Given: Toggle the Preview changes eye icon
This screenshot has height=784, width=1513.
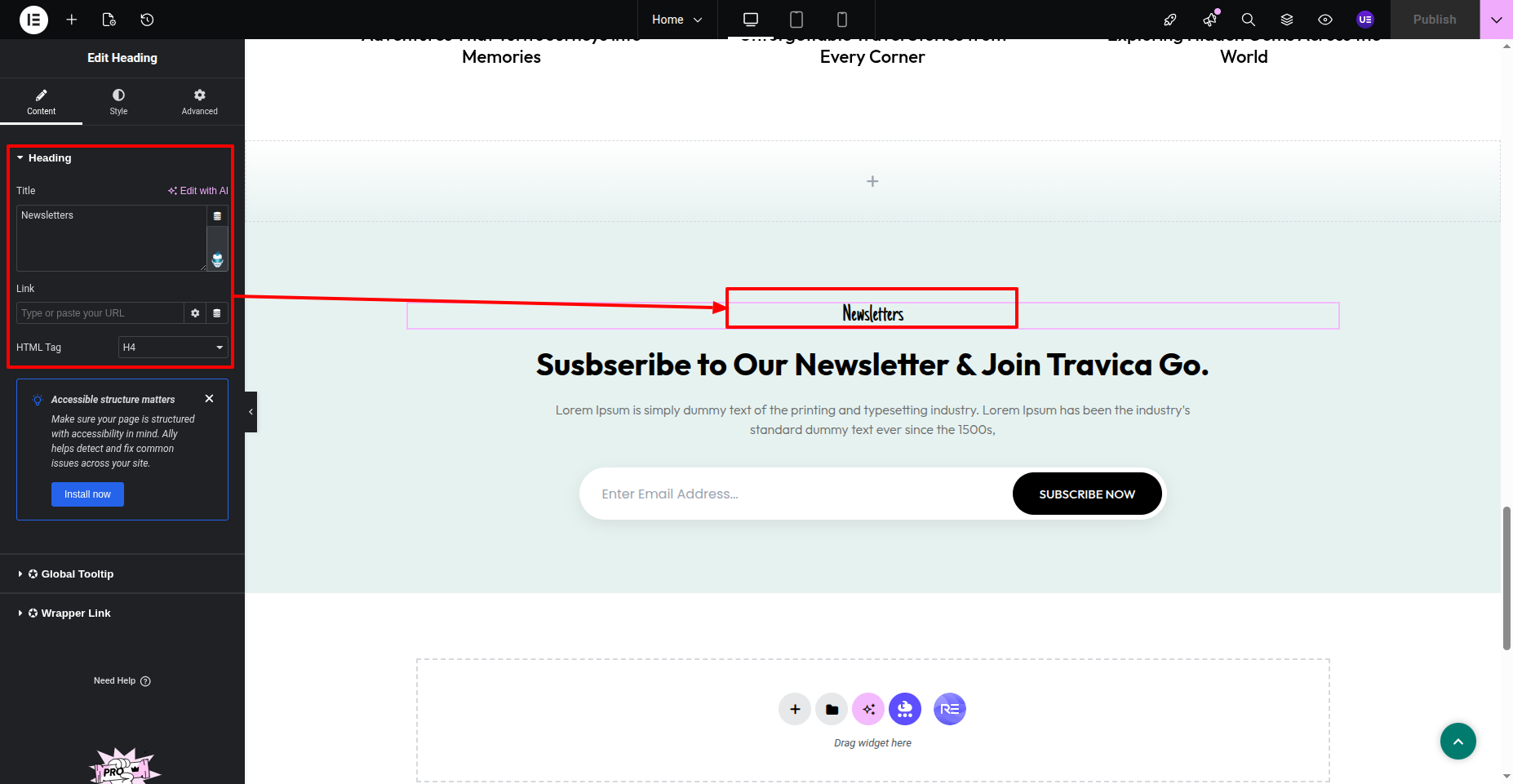Looking at the screenshot, I should 1325,20.
